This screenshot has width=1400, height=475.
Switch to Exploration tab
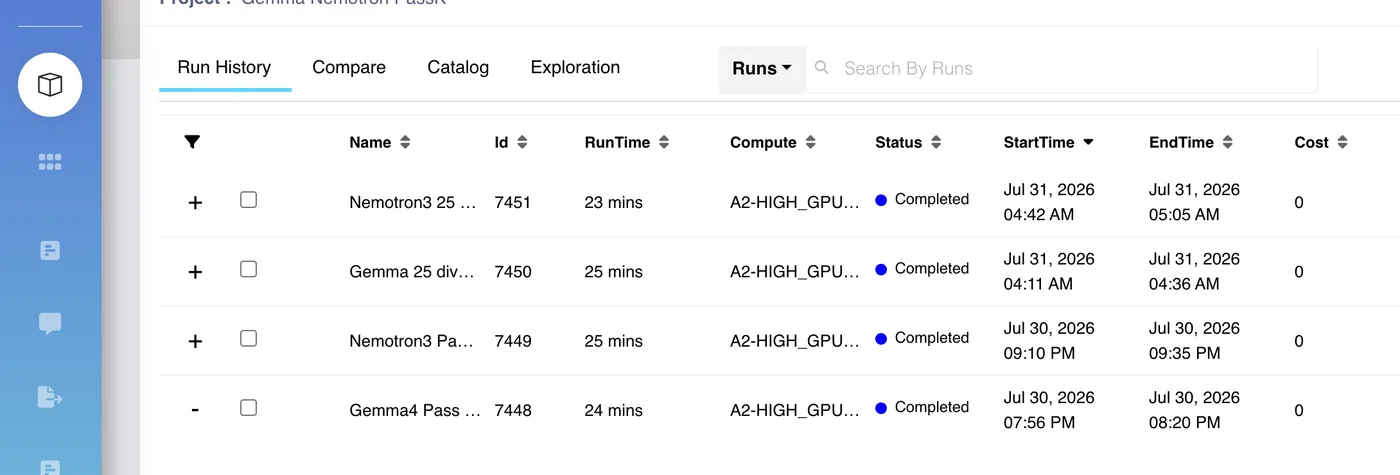(575, 67)
